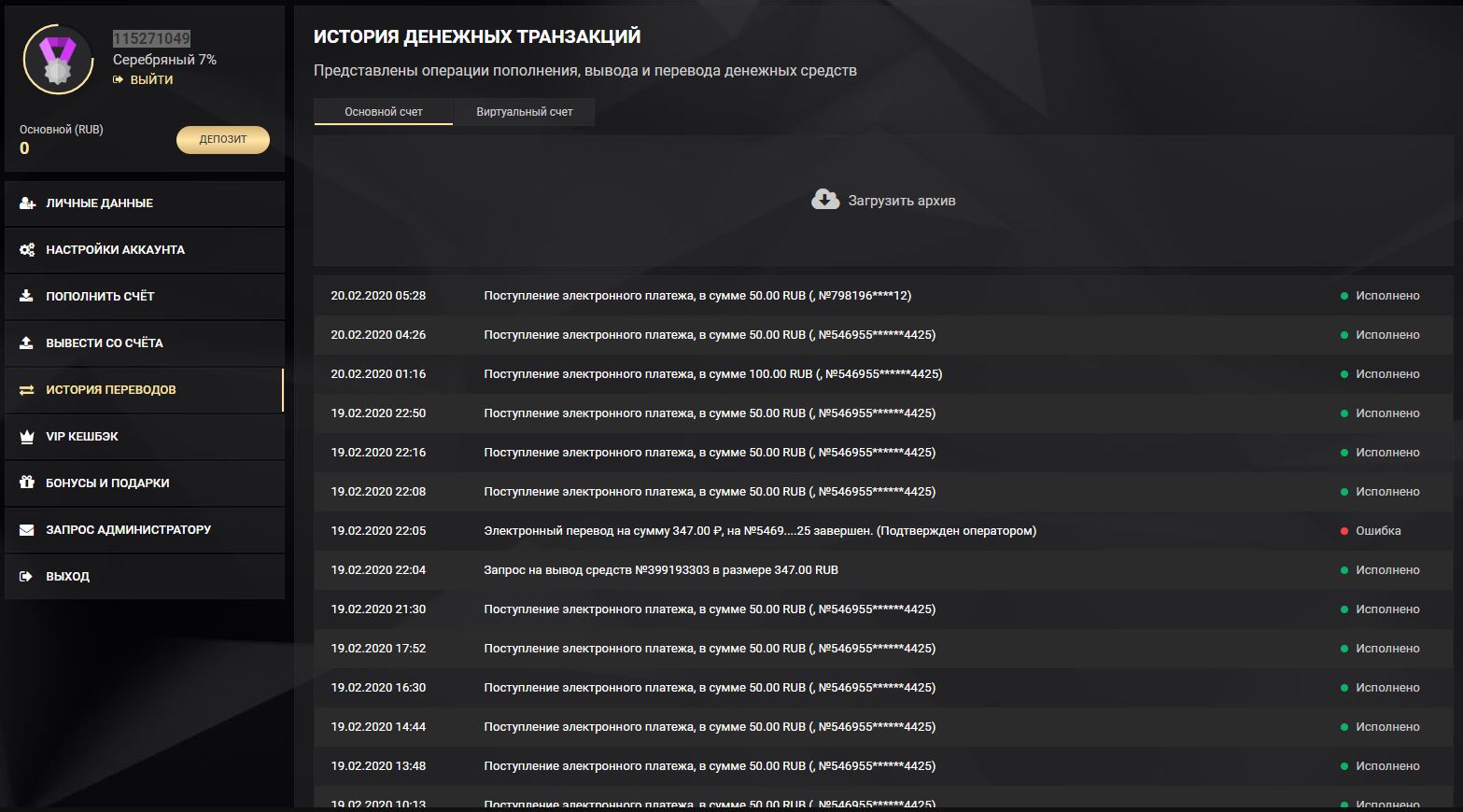Open the Основной счет tab

coord(384,112)
